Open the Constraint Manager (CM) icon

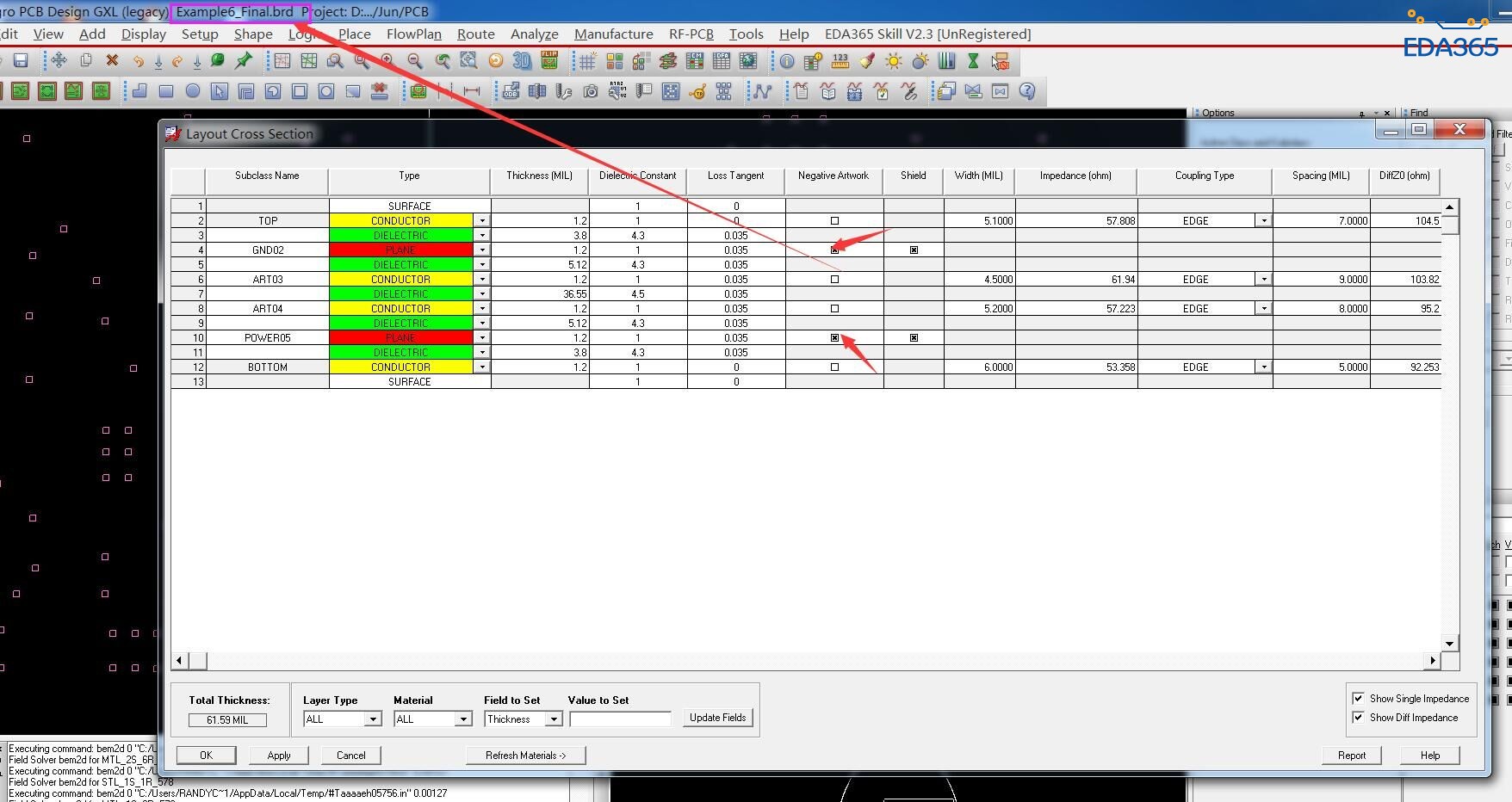pos(695,61)
